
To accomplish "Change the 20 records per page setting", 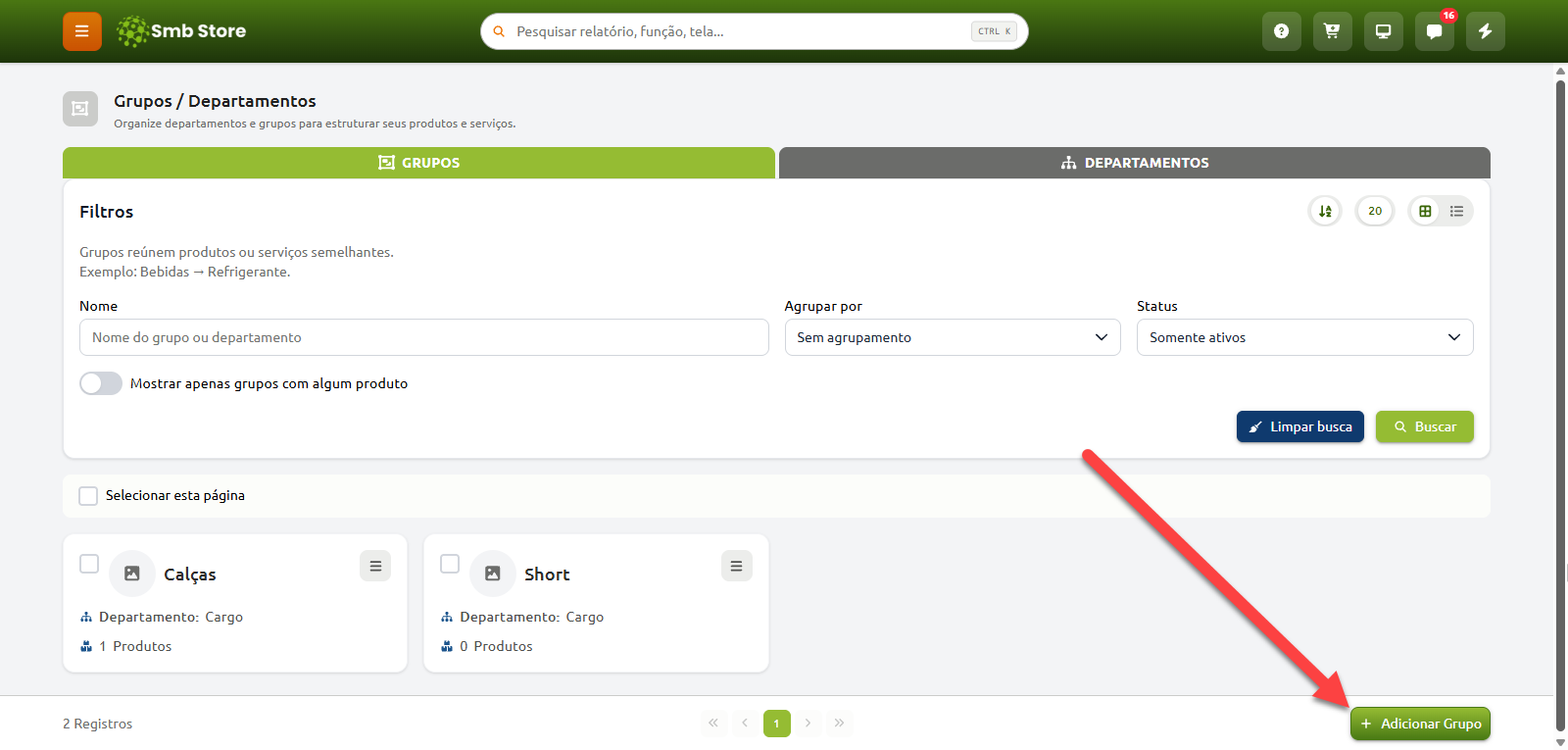I will [1375, 211].
